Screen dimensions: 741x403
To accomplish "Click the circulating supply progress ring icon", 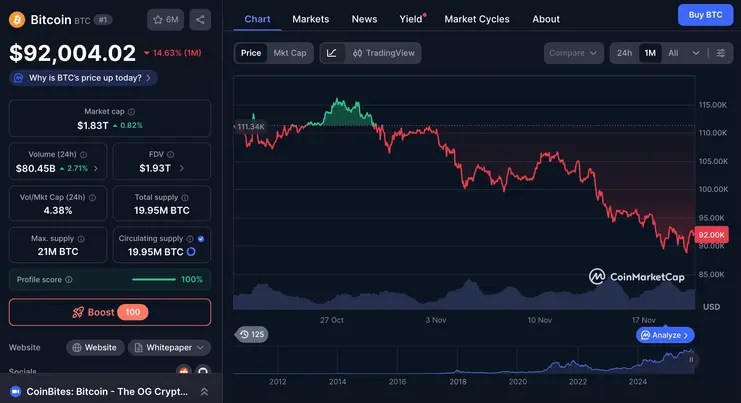I will [191, 252].
